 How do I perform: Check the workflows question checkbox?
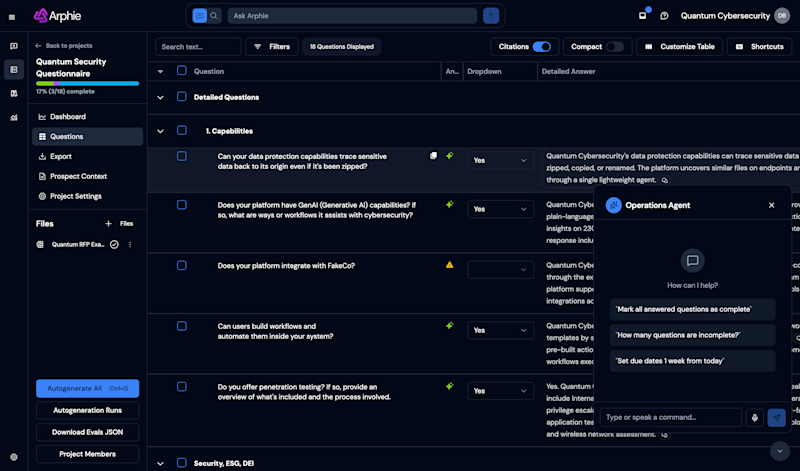click(x=182, y=326)
